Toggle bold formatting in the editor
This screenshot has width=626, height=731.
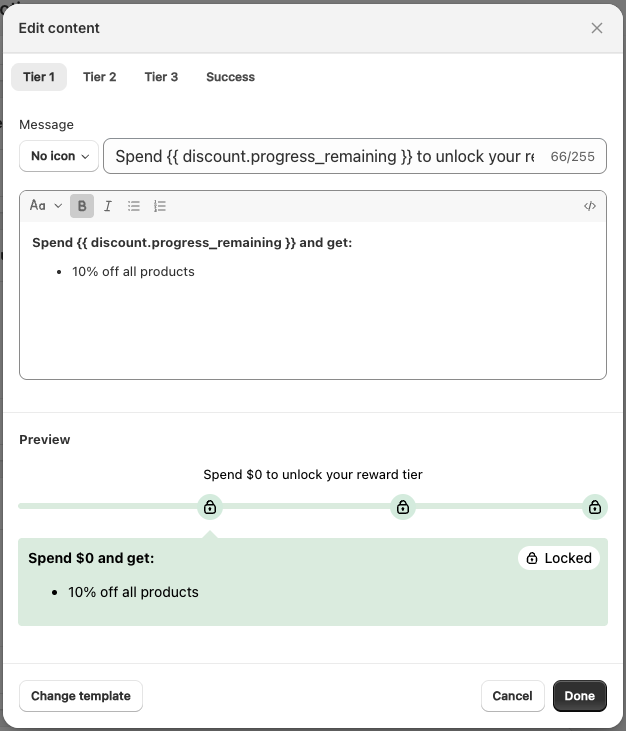click(x=82, y=206)
